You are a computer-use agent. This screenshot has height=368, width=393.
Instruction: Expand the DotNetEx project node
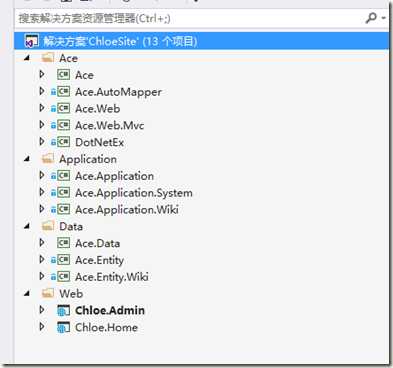click(x=42, y=142)
